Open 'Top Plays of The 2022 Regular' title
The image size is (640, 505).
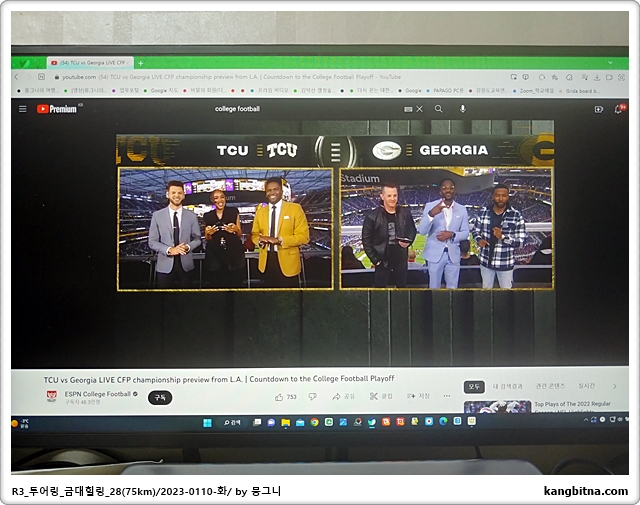coord(572,404)
